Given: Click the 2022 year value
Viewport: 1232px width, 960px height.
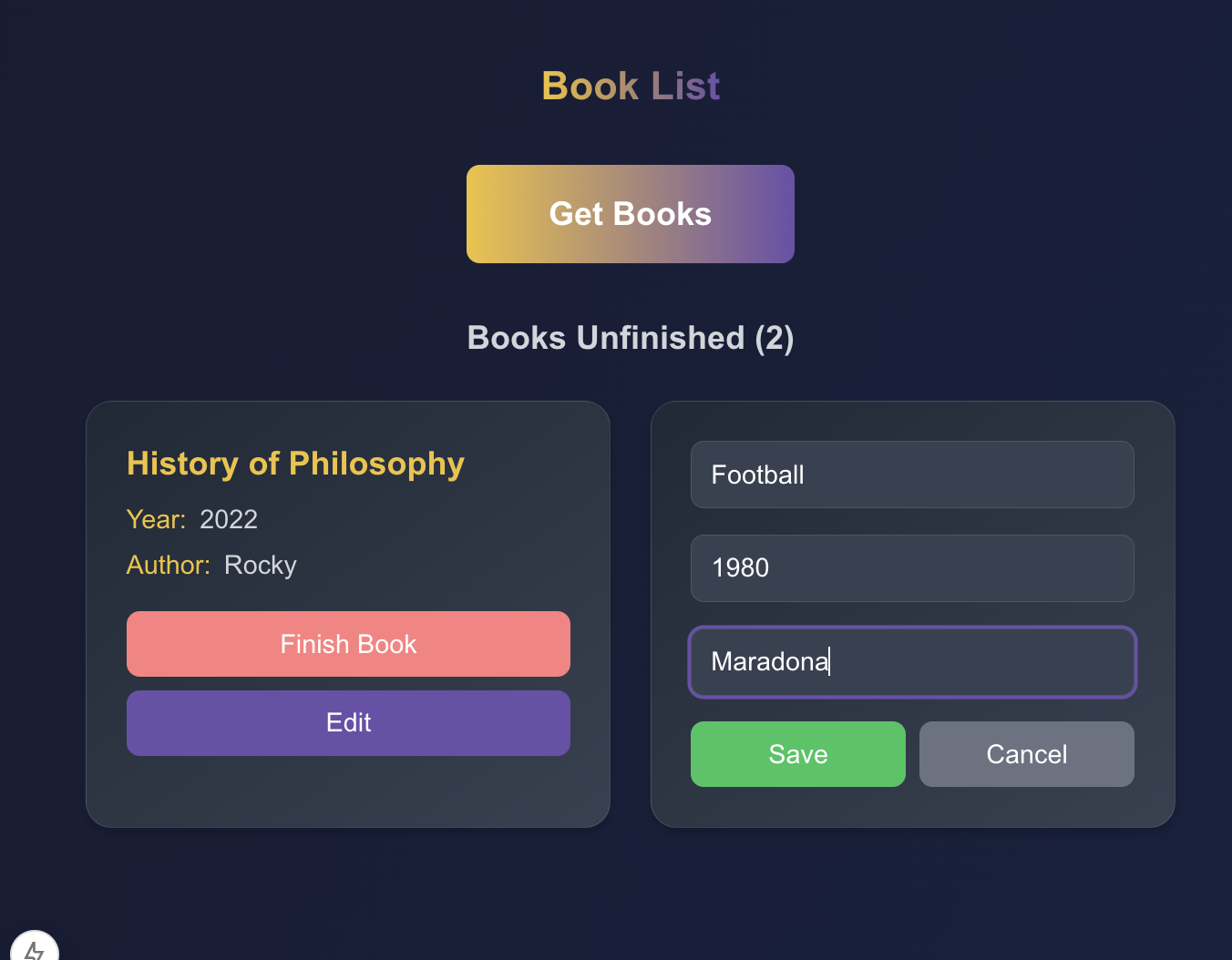Looking at the screenshot, I should tap(229, 519).
